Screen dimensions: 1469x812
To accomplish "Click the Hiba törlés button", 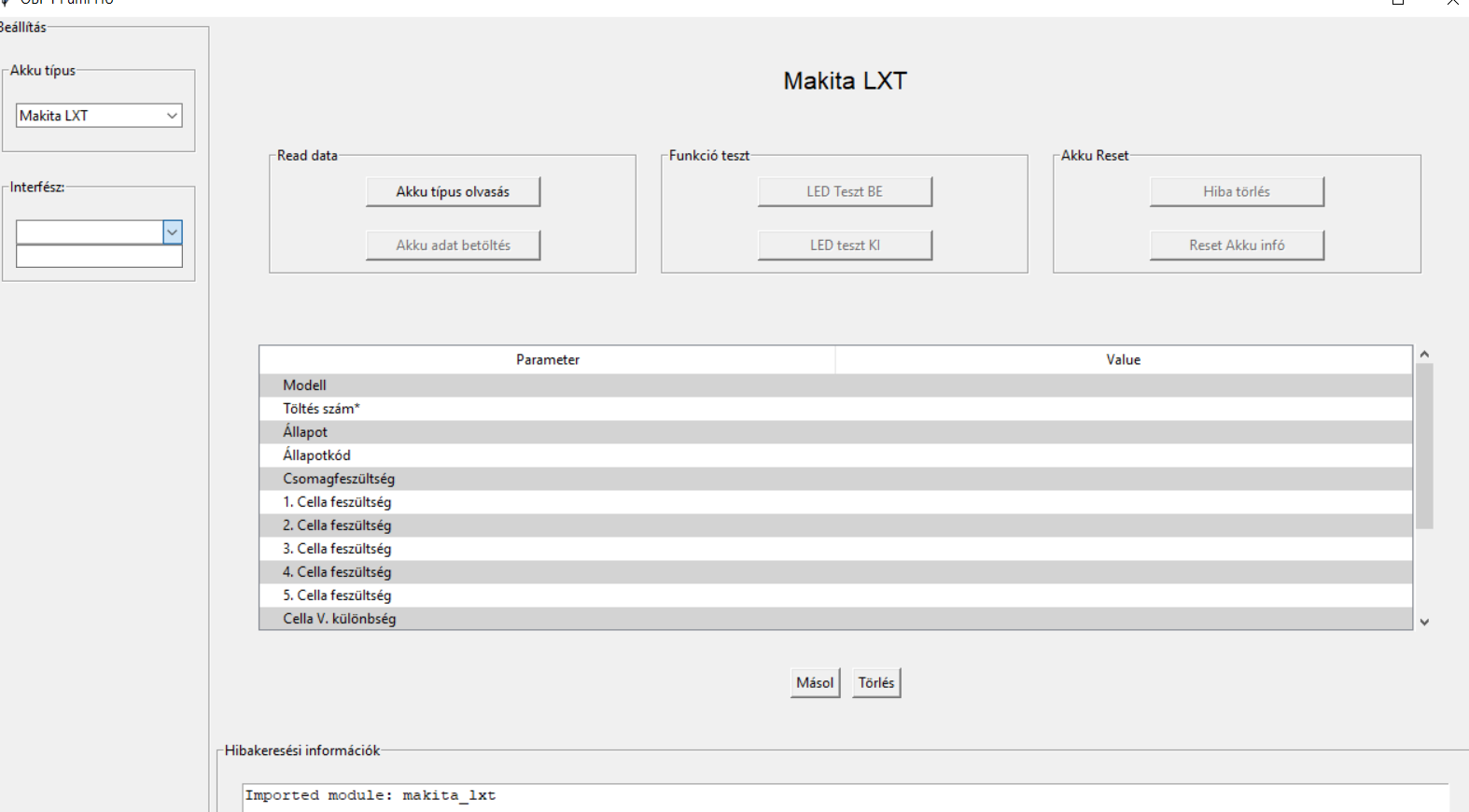I will [1236, 191].
